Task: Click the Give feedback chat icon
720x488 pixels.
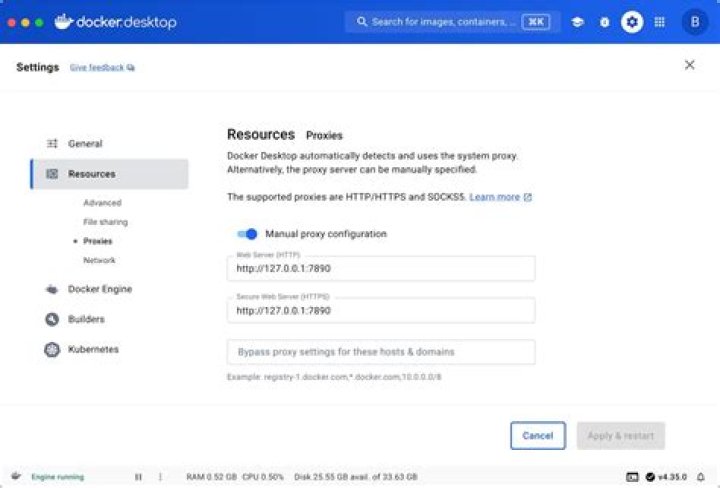Action: (x=131, y=68)
